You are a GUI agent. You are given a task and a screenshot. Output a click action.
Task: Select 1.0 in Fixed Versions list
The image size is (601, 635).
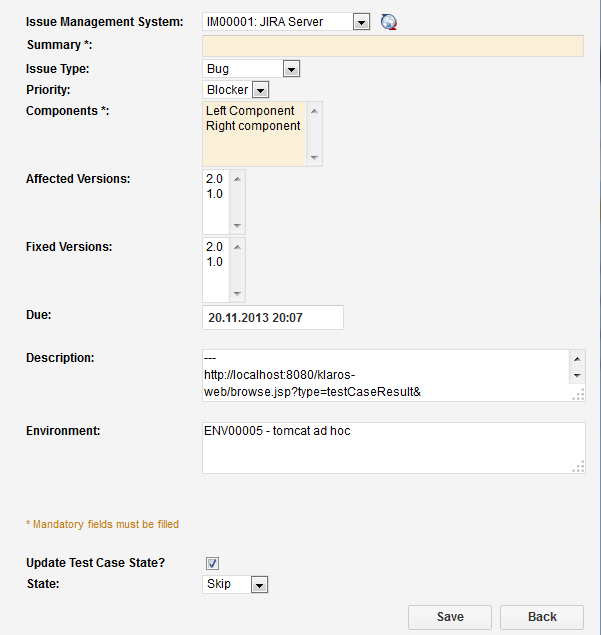coord(215,262)
